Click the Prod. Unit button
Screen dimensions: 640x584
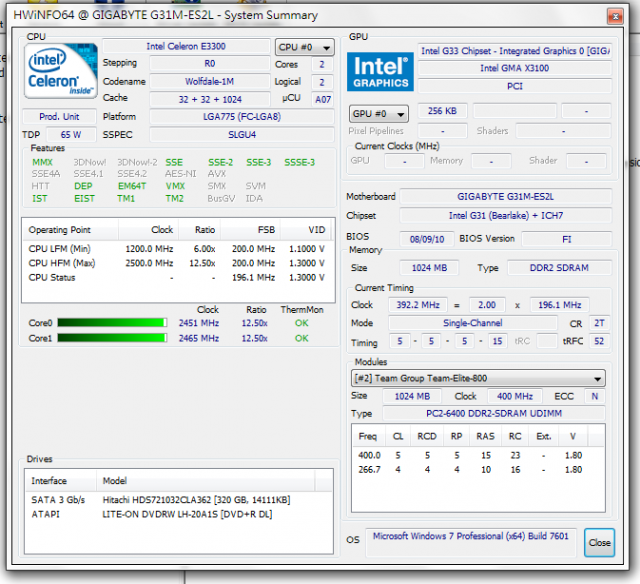59,117
